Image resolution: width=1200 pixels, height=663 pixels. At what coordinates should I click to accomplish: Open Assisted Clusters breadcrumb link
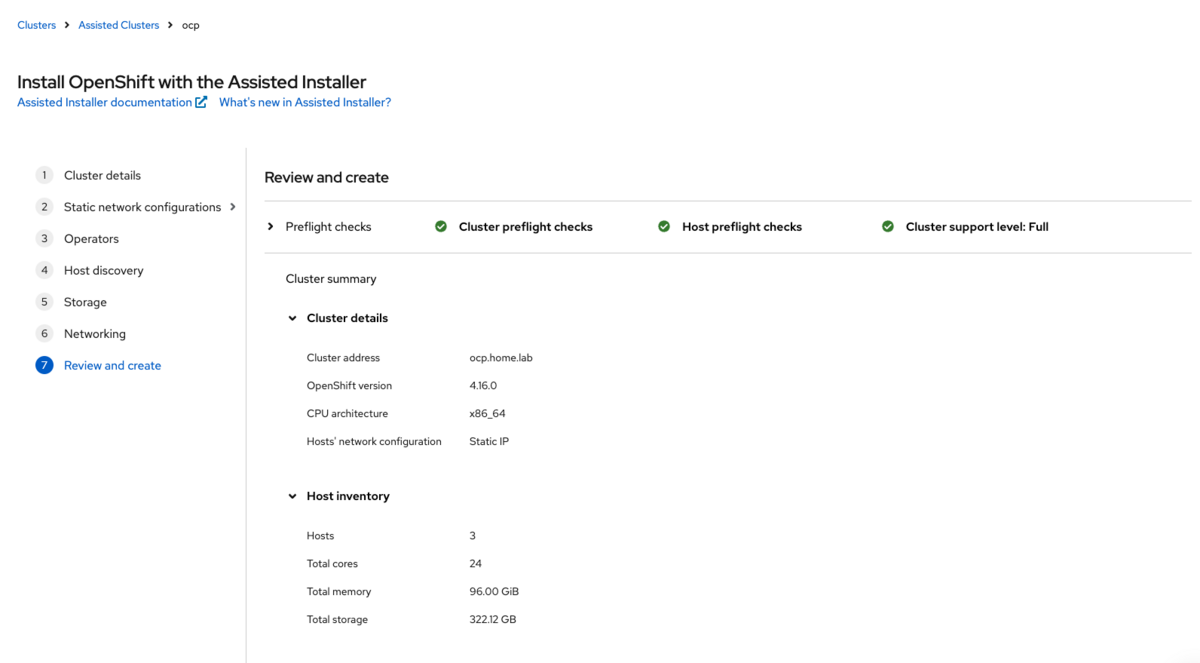(x=119, y=25)
